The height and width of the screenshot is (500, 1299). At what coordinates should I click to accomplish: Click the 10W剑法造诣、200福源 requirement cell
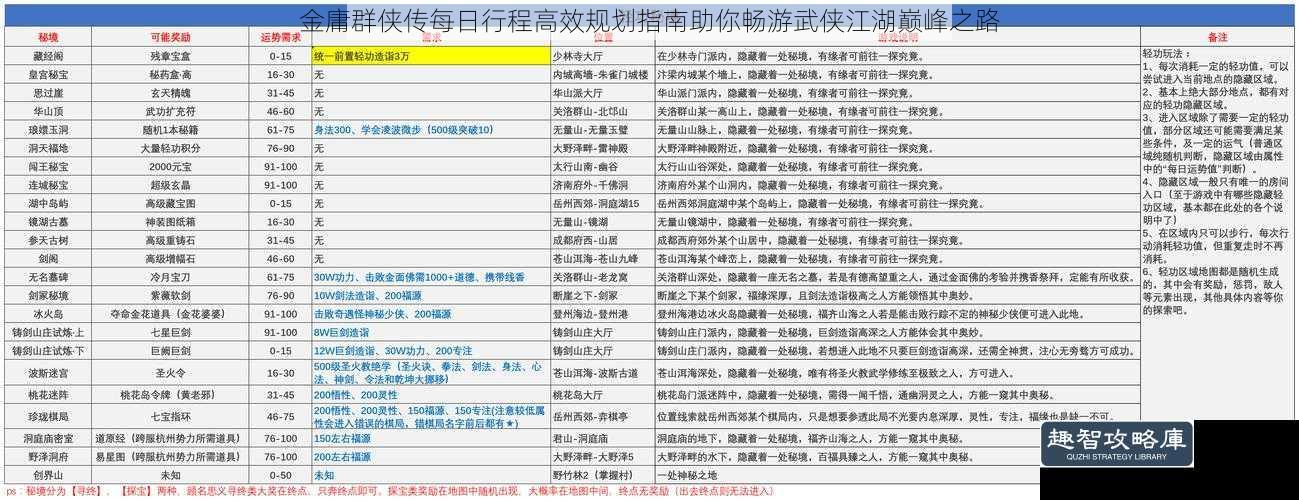(431, 295)
